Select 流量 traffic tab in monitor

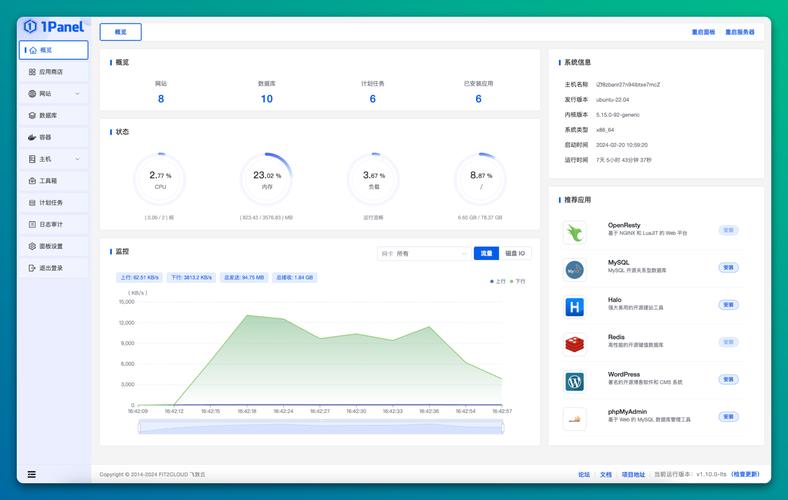(486, 254)
